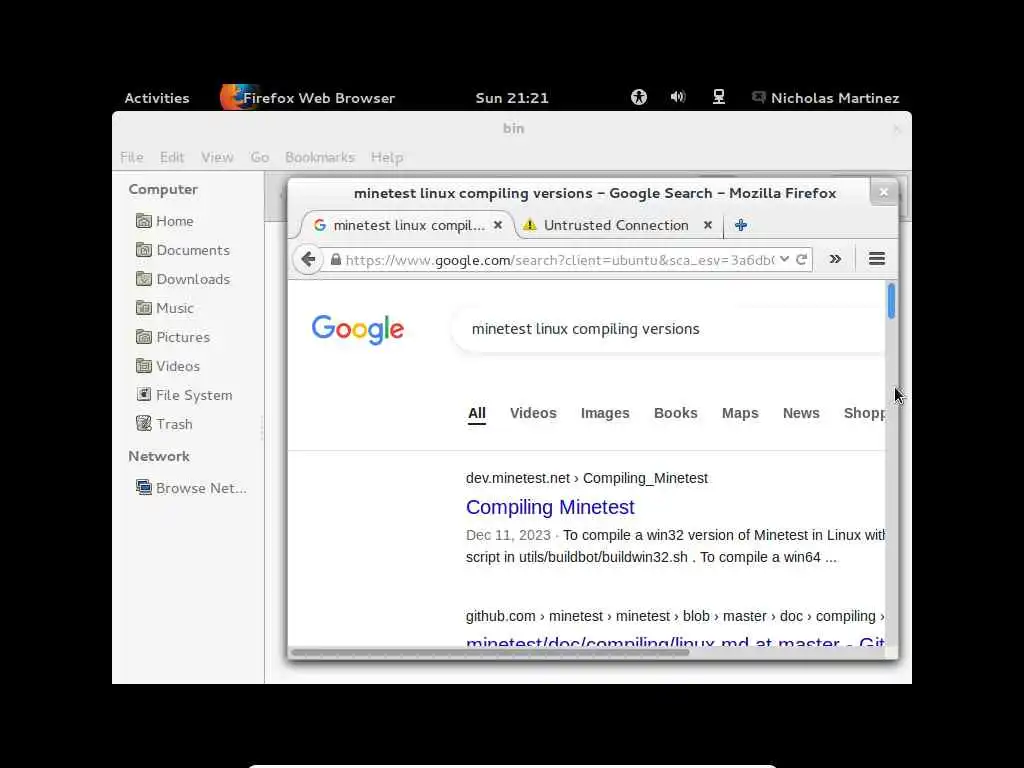Click the Firefox back arrow button
The width and height of the screenshot is (1024, 768).
[x=308, y=259]
